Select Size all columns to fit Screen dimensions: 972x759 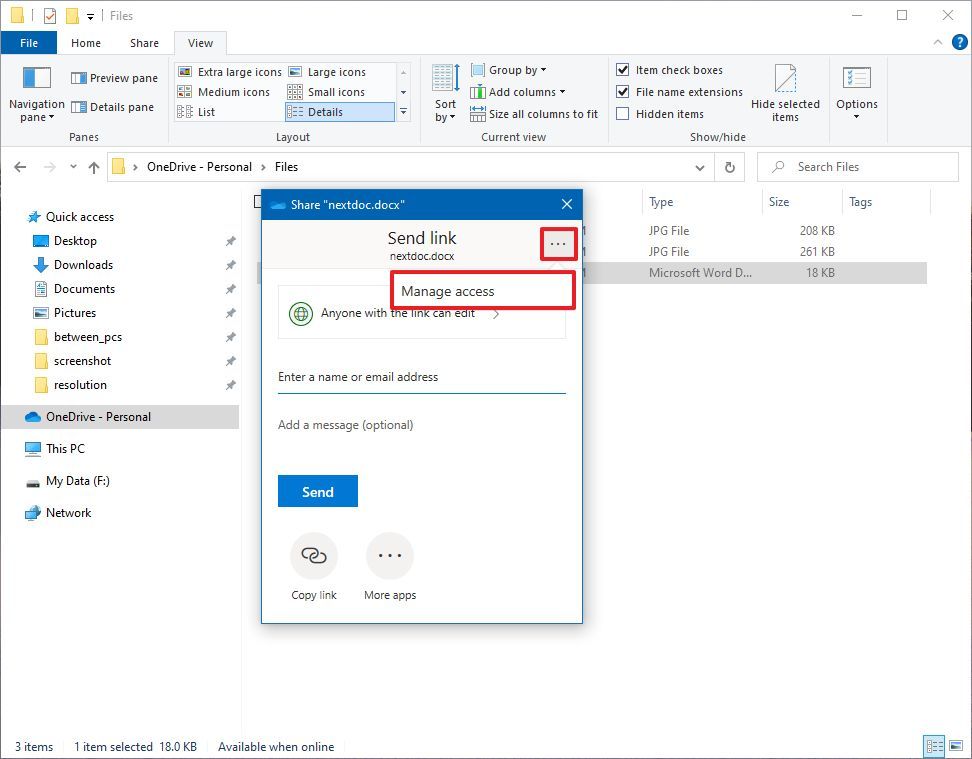pos(534,114)
